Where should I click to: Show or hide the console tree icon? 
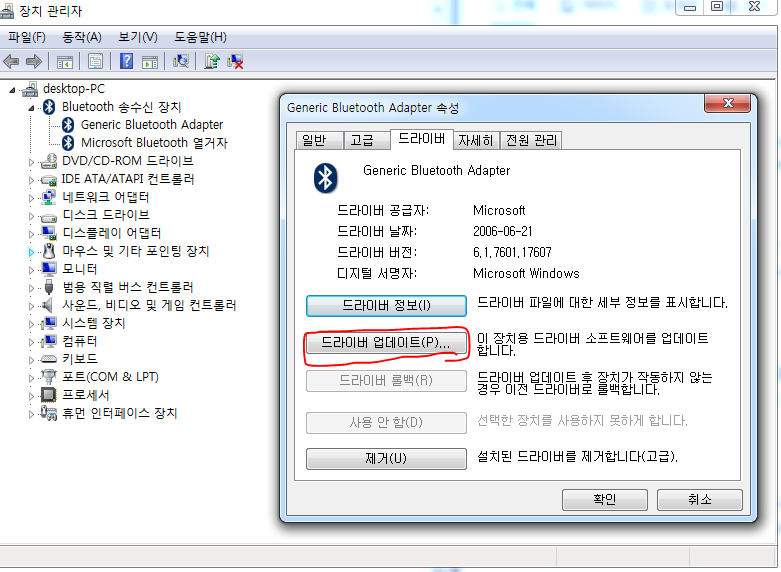[65, 61]
